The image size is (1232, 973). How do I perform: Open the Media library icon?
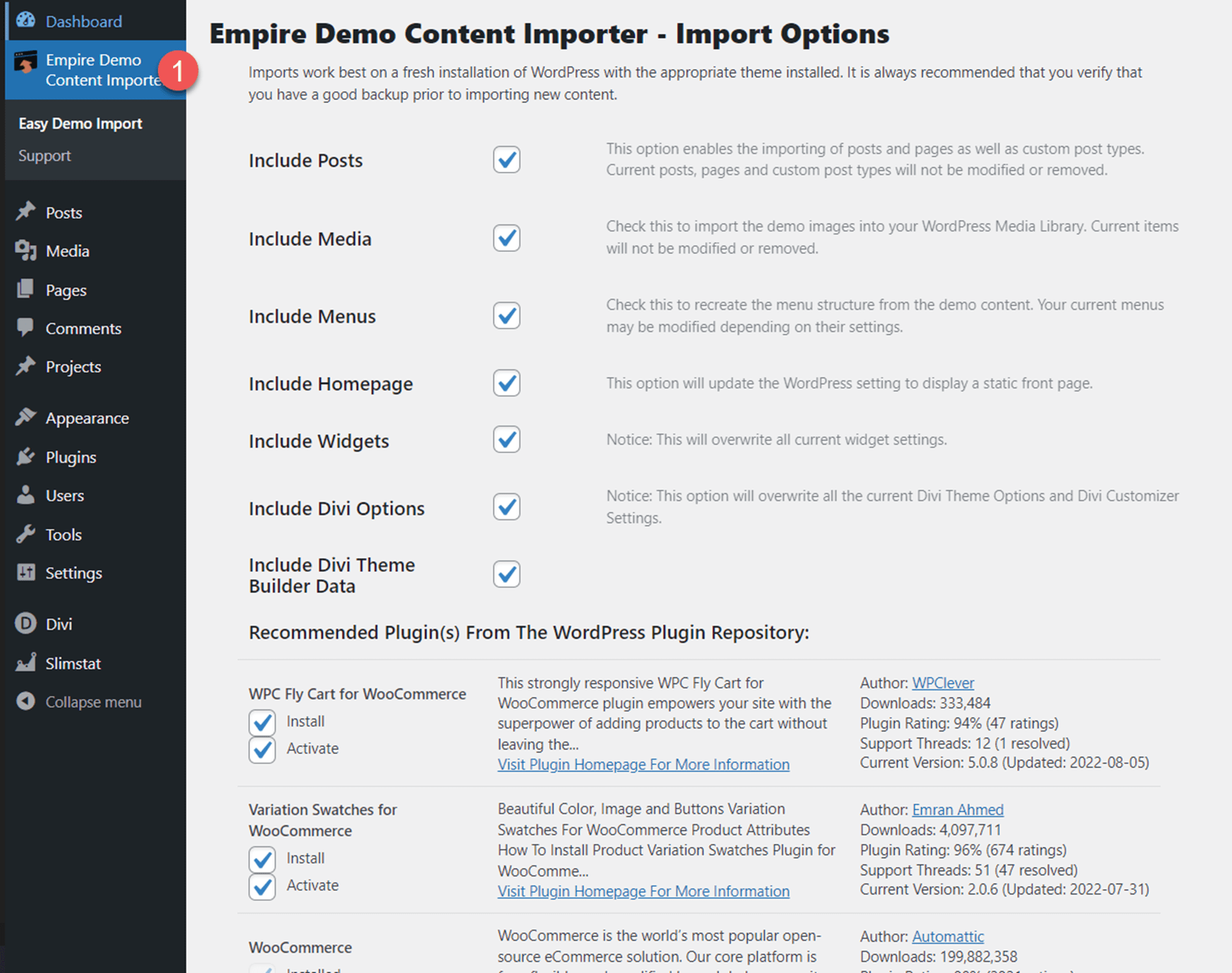pos(25,251)
